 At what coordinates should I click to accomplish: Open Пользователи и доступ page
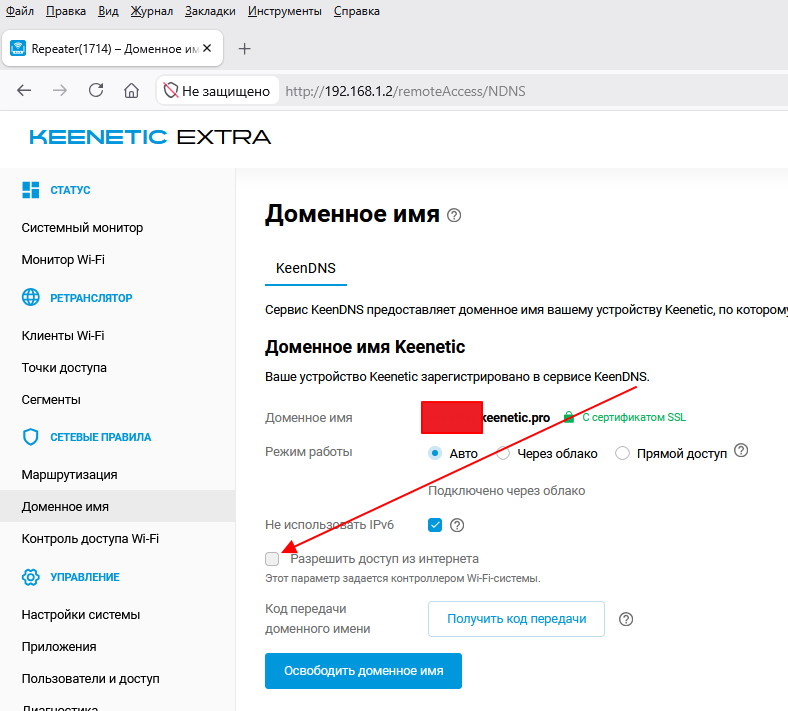point(90,679)
